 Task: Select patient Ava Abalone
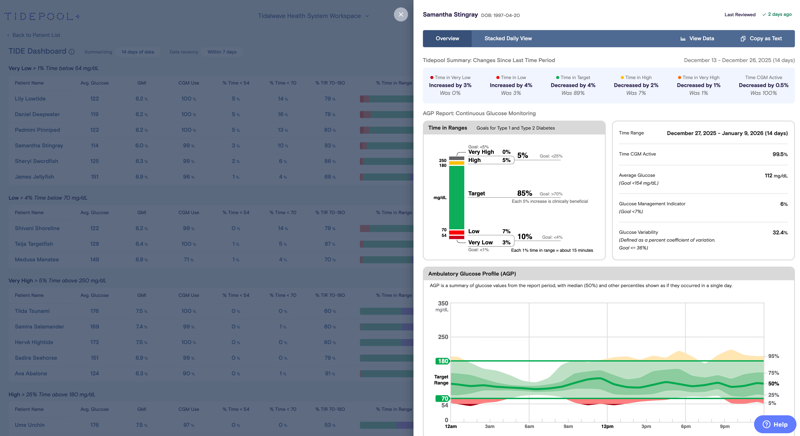[x=31, y=374]
